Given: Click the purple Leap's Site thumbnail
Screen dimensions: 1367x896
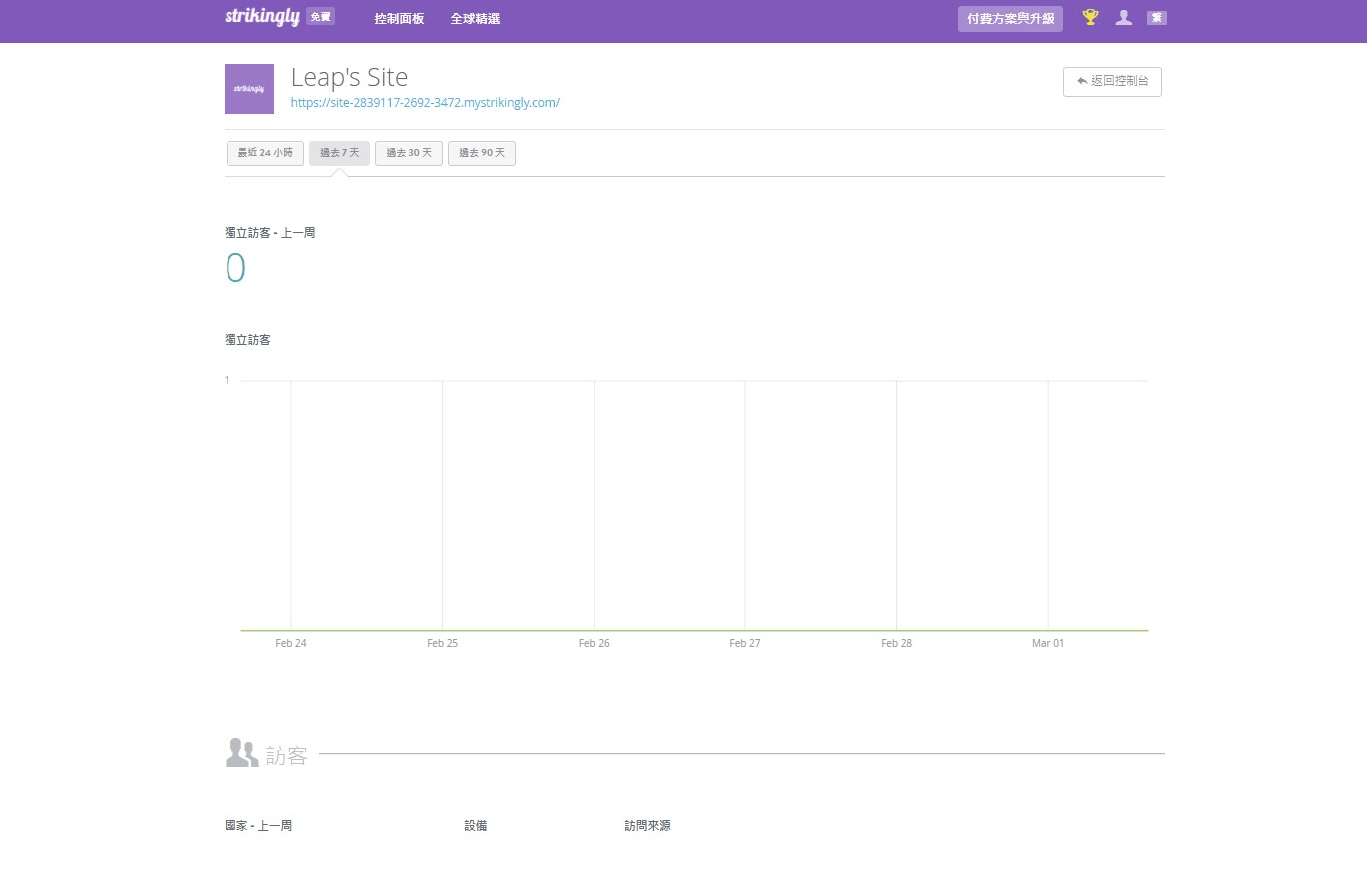Looking at the screenshot, I should [x=249, y=89].
